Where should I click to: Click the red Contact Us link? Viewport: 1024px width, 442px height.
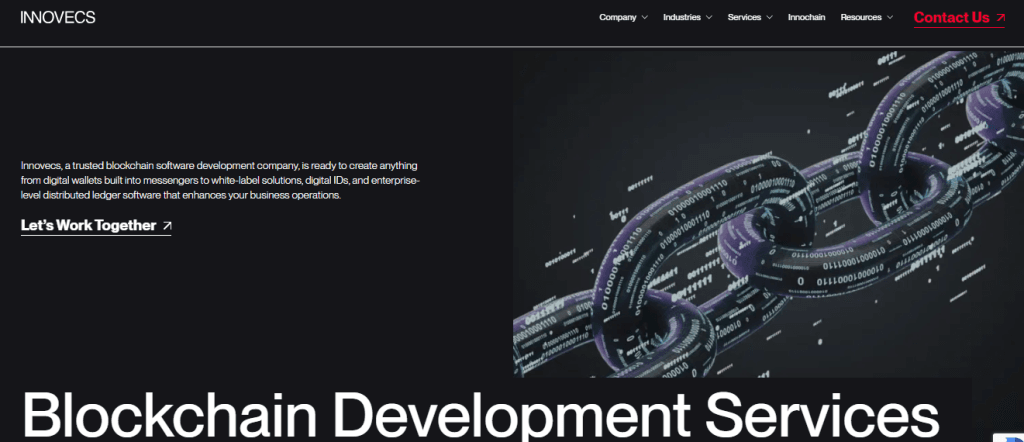(x=951, y=18)
